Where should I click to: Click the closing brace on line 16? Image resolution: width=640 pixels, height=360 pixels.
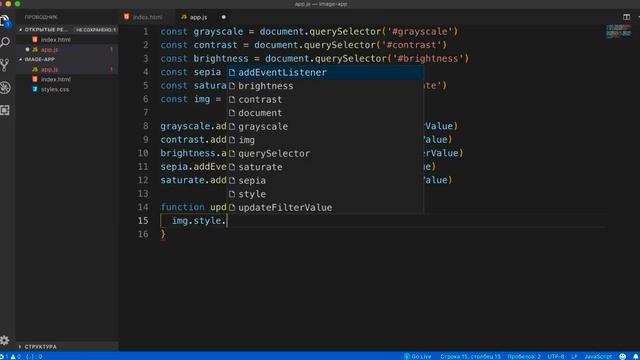(163, 234)
